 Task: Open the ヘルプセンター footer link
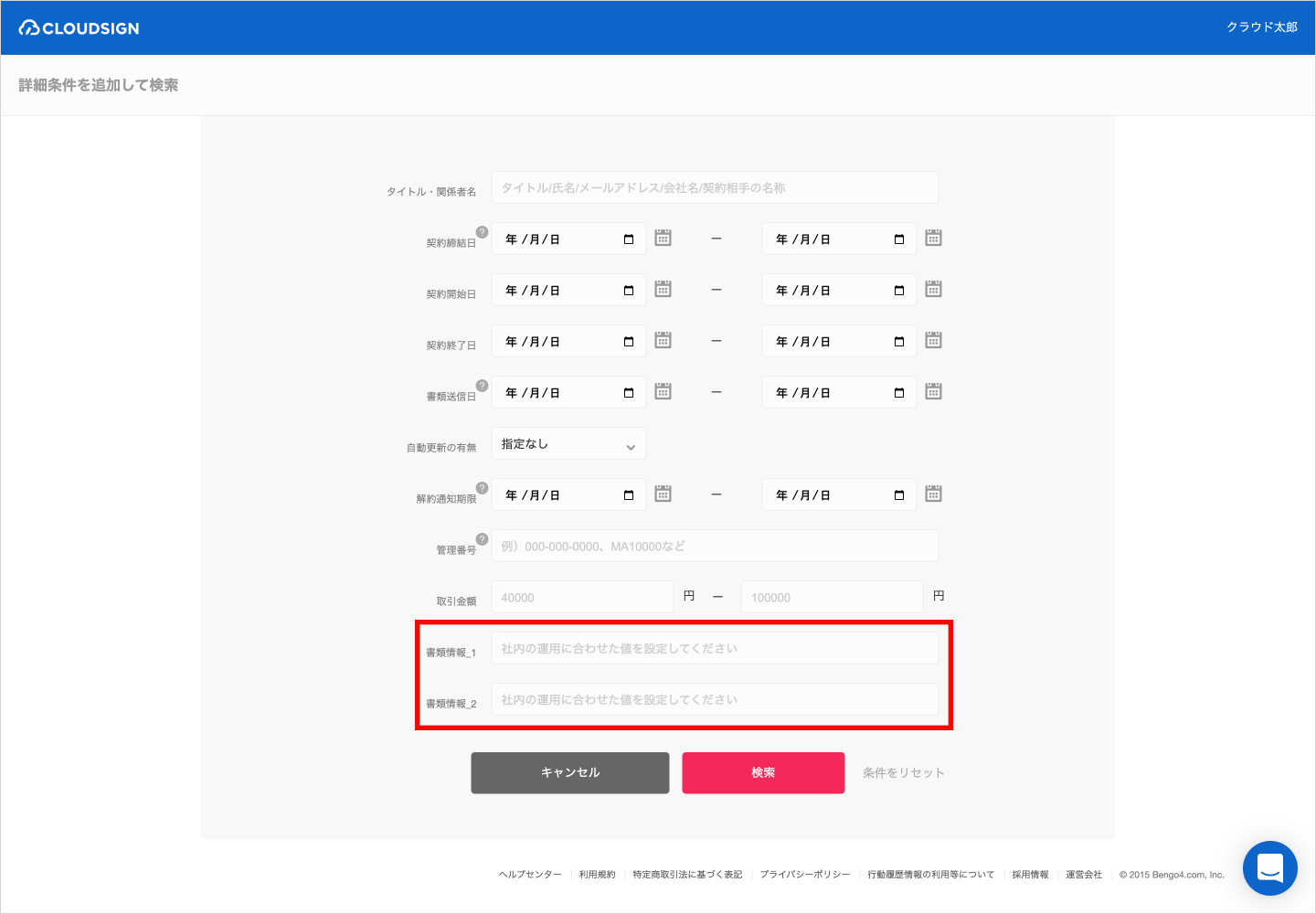click(x=530, y=875)
